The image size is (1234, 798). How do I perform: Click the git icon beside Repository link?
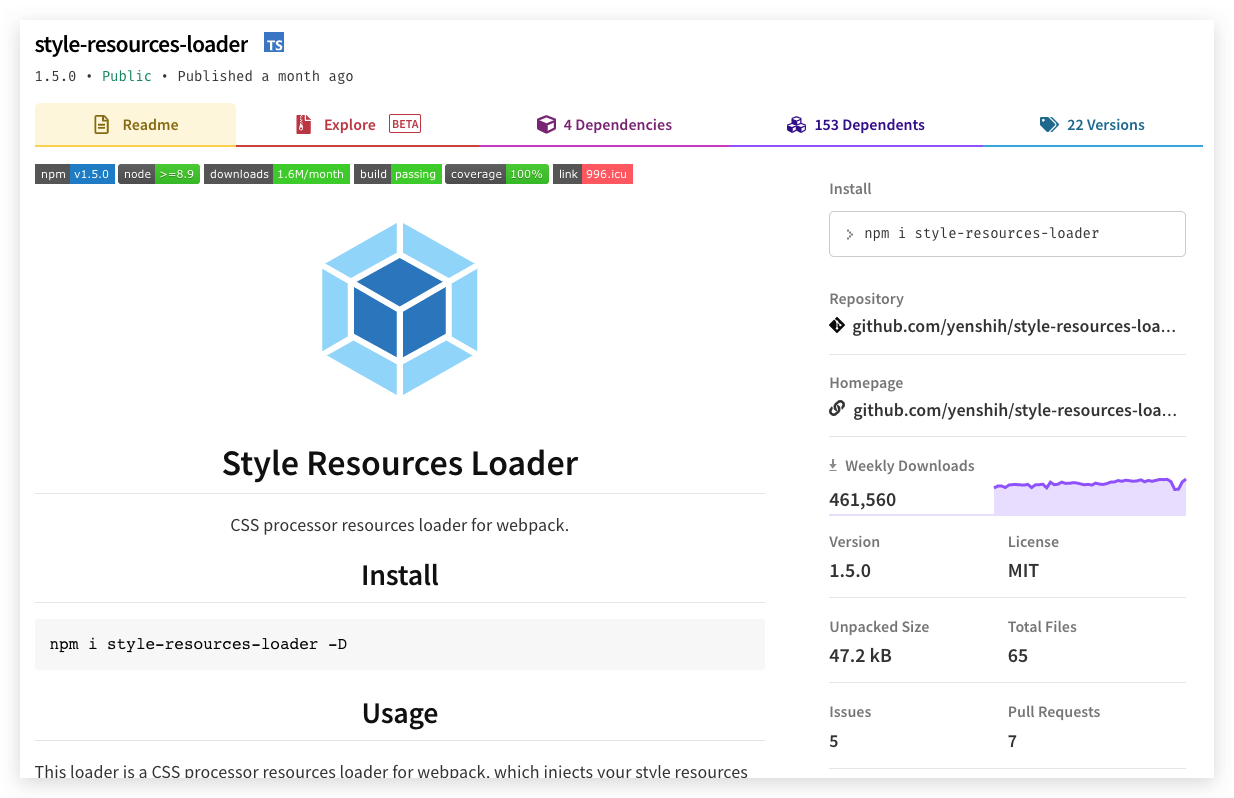coord(837,326)
